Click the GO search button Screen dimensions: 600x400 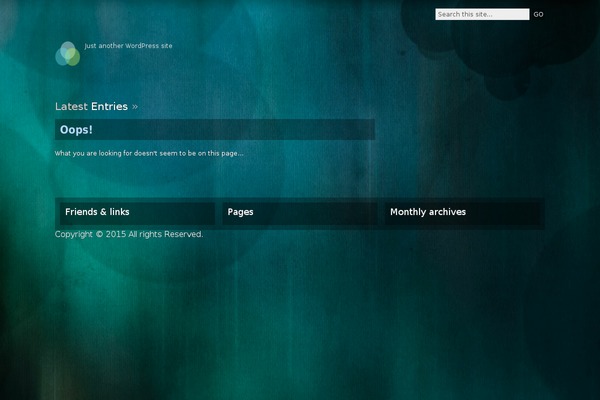tap(538, 15)
